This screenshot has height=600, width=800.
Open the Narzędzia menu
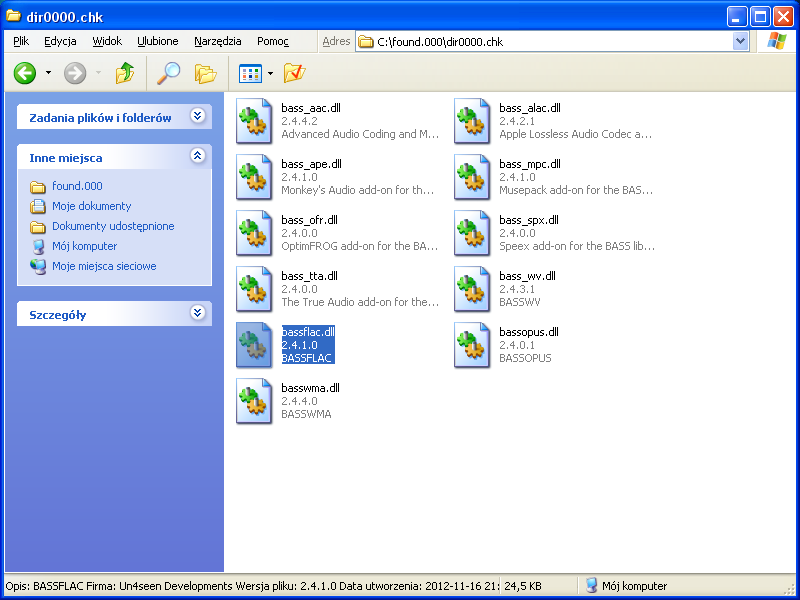(x=218, y=41)
